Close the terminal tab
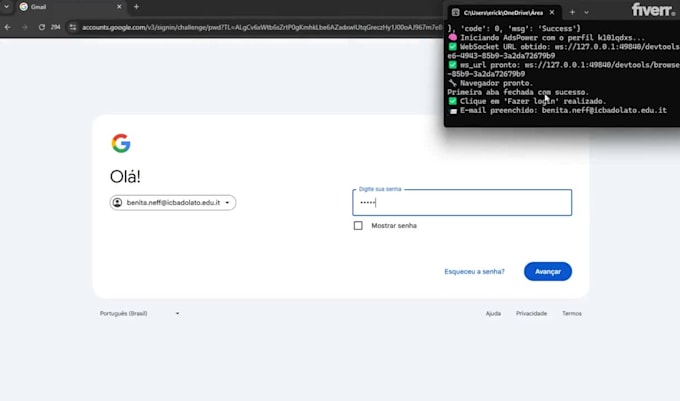Screen dimensions: 680x401 point(552,13)
